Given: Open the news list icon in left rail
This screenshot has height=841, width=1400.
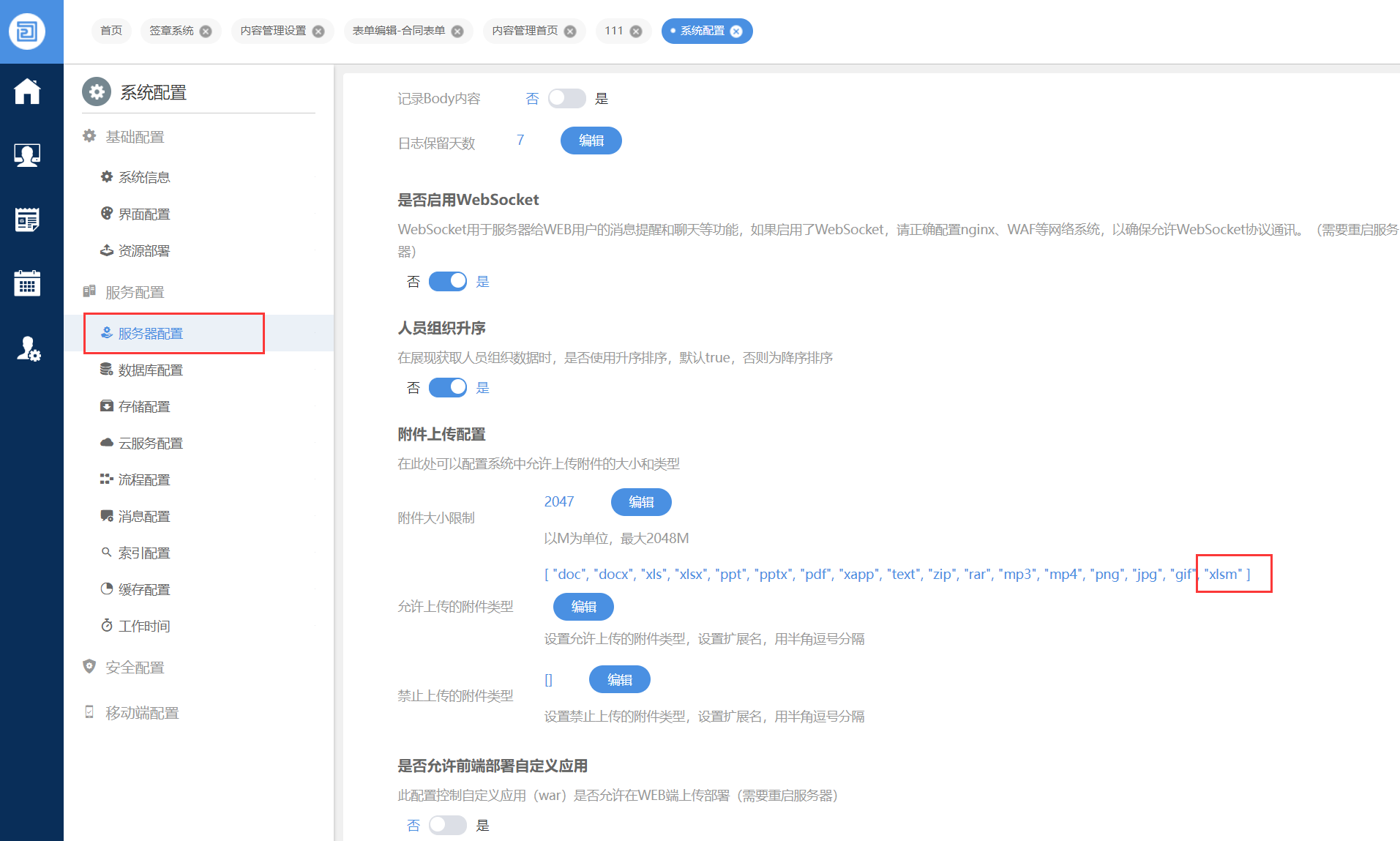Looking at the screenshot, I should coord(27,220).
